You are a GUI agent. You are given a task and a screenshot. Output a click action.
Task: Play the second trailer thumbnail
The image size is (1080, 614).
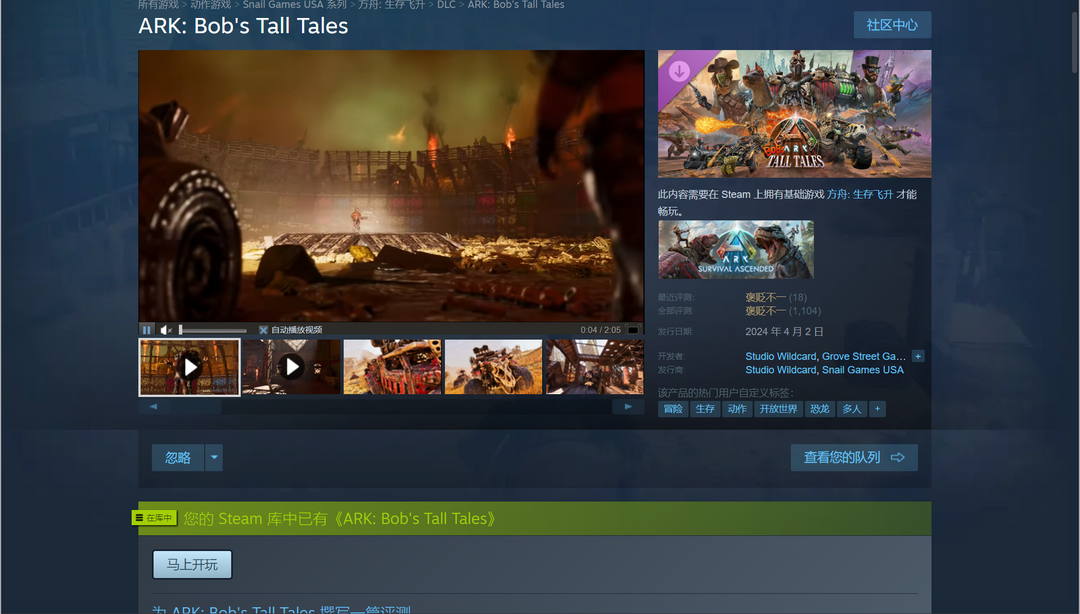tap(291, 367)
